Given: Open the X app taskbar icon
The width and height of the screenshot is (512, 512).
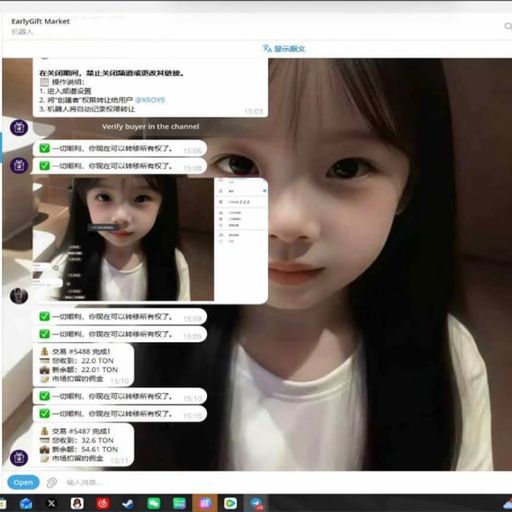Looking at the screenshot, I should [x=51, y=503].
